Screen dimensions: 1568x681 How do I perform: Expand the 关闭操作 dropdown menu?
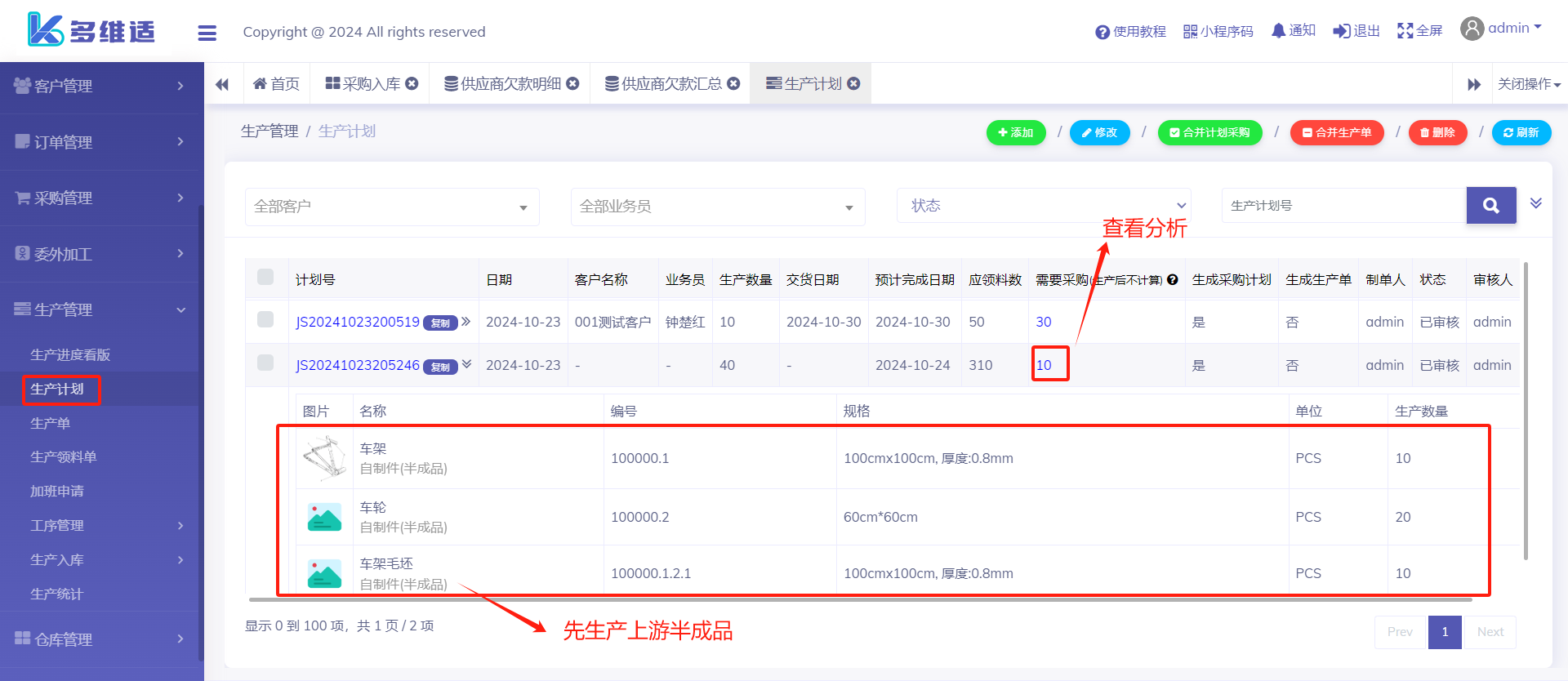click(x=1529, y=84)
